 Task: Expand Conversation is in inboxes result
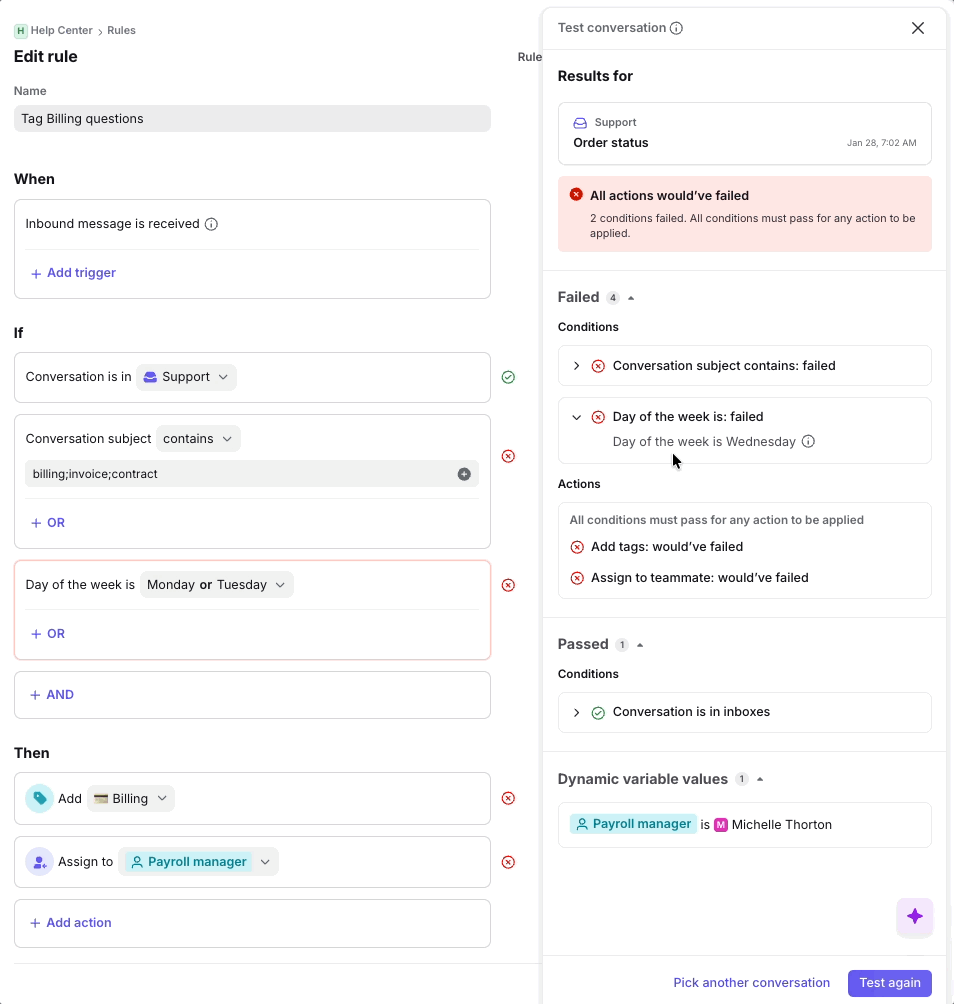(x=576, y=712)
